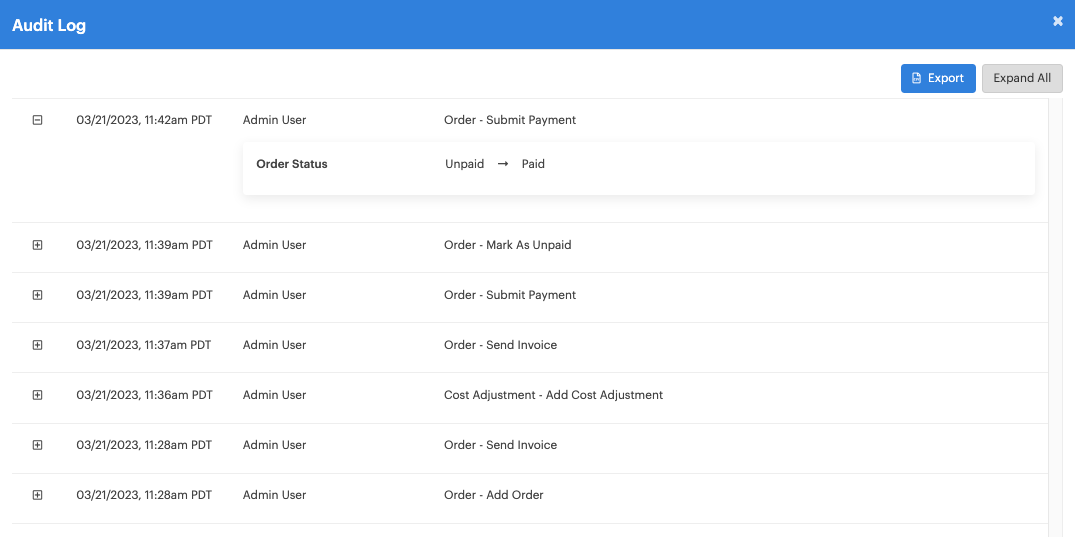Expand the Add Cost Adjustment entry with its plus icon

tap(38, 395)
